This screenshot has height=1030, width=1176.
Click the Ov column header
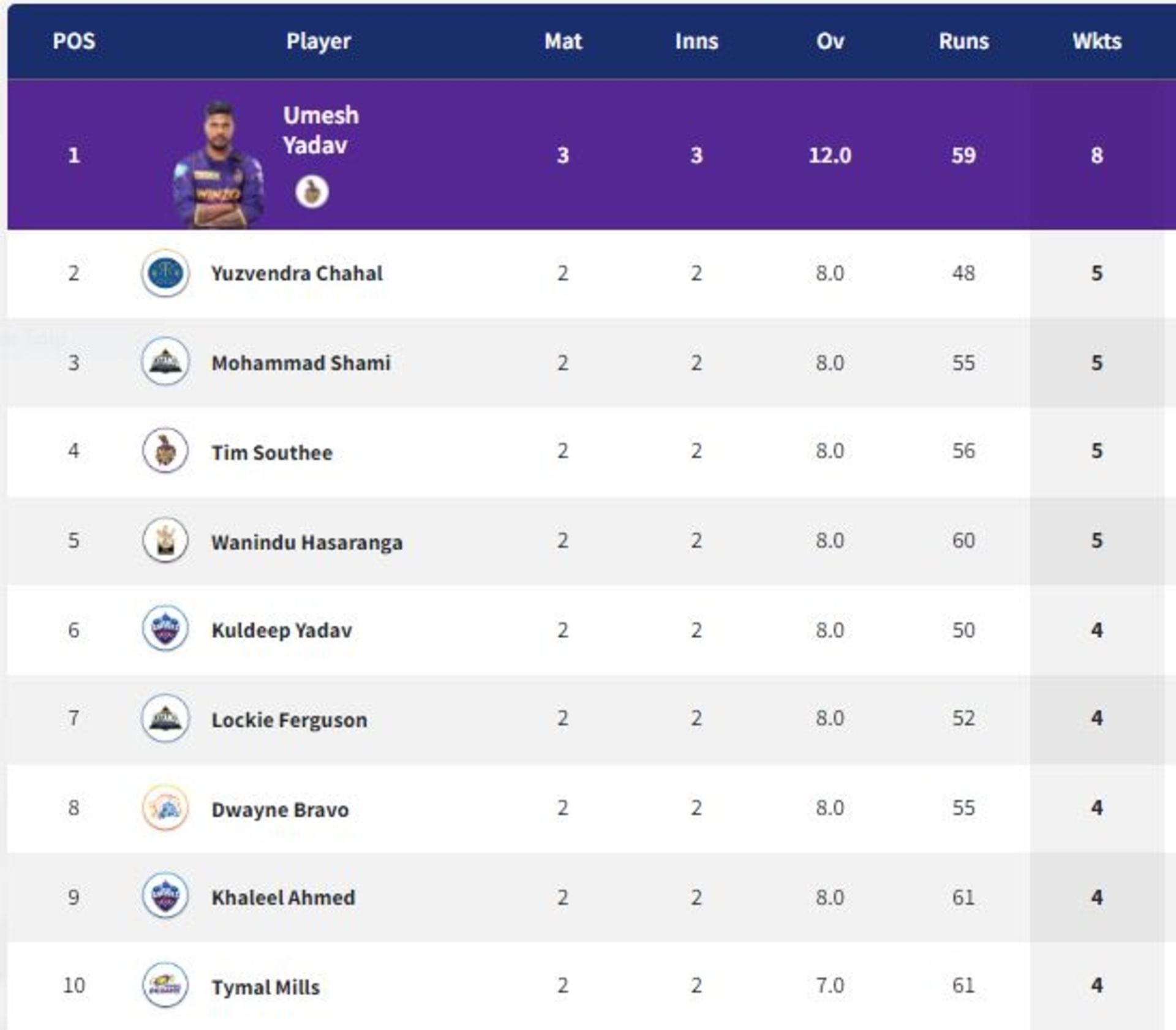tap(830, 42)
